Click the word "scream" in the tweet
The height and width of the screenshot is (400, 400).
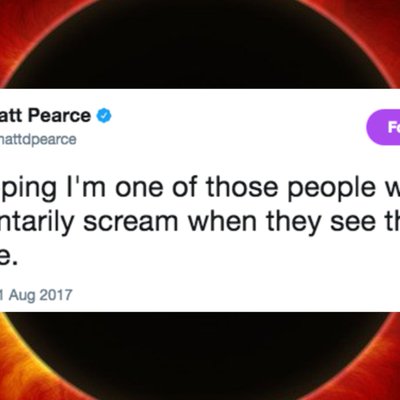click(131, 222)
